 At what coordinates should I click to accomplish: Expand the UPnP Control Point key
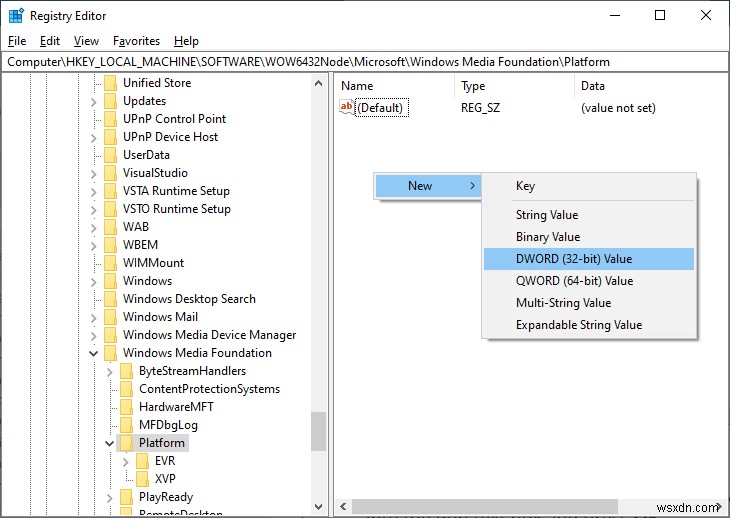click(94, 119)
